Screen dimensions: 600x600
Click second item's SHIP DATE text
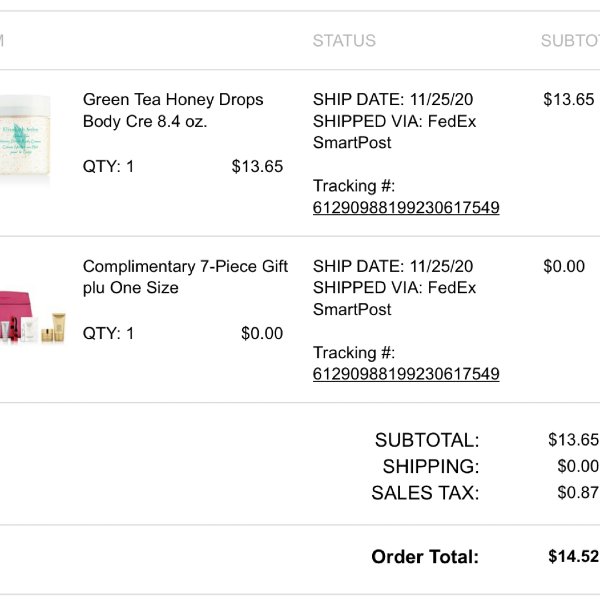(x=393, y=266)
